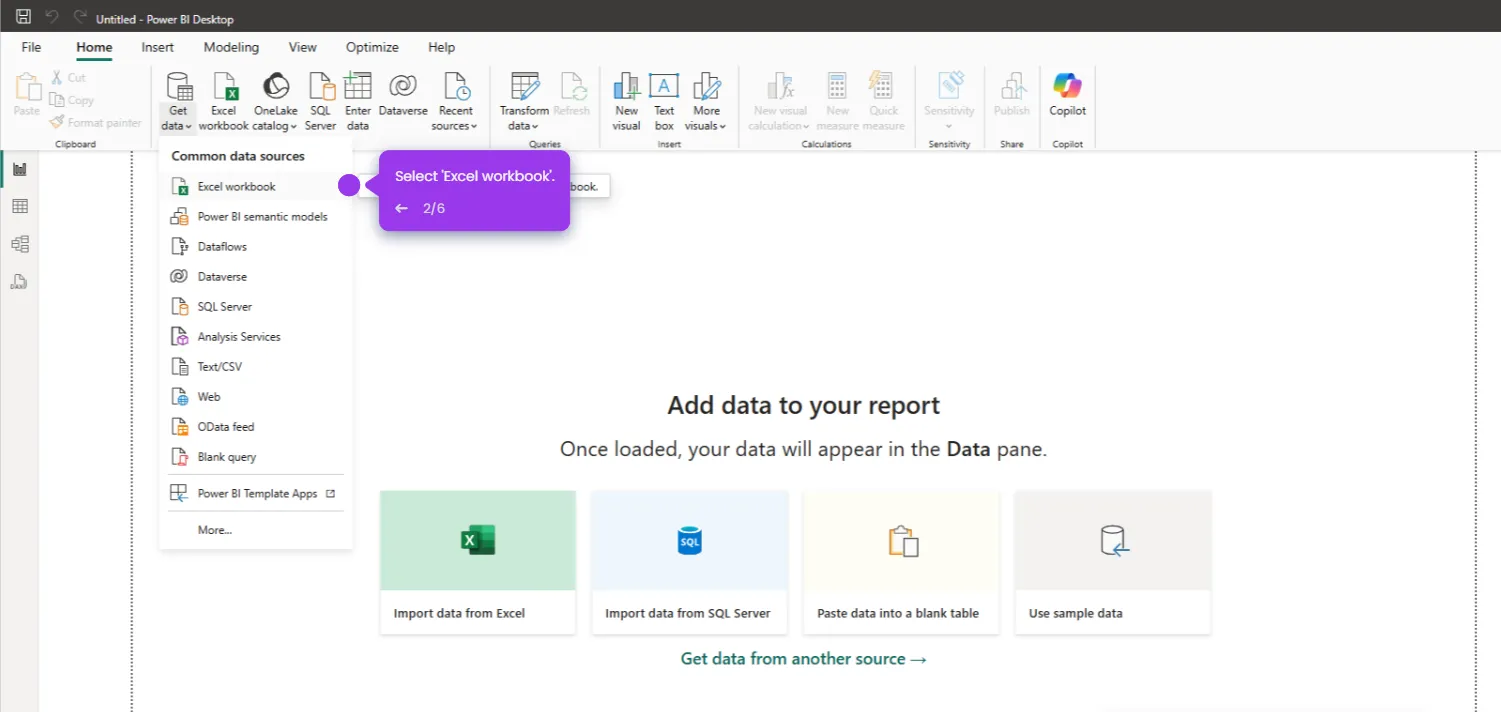Image resolution: width=1501 pixels, height=712 pixels.
Task: Select Text/CSV data source
Action: 255,366
